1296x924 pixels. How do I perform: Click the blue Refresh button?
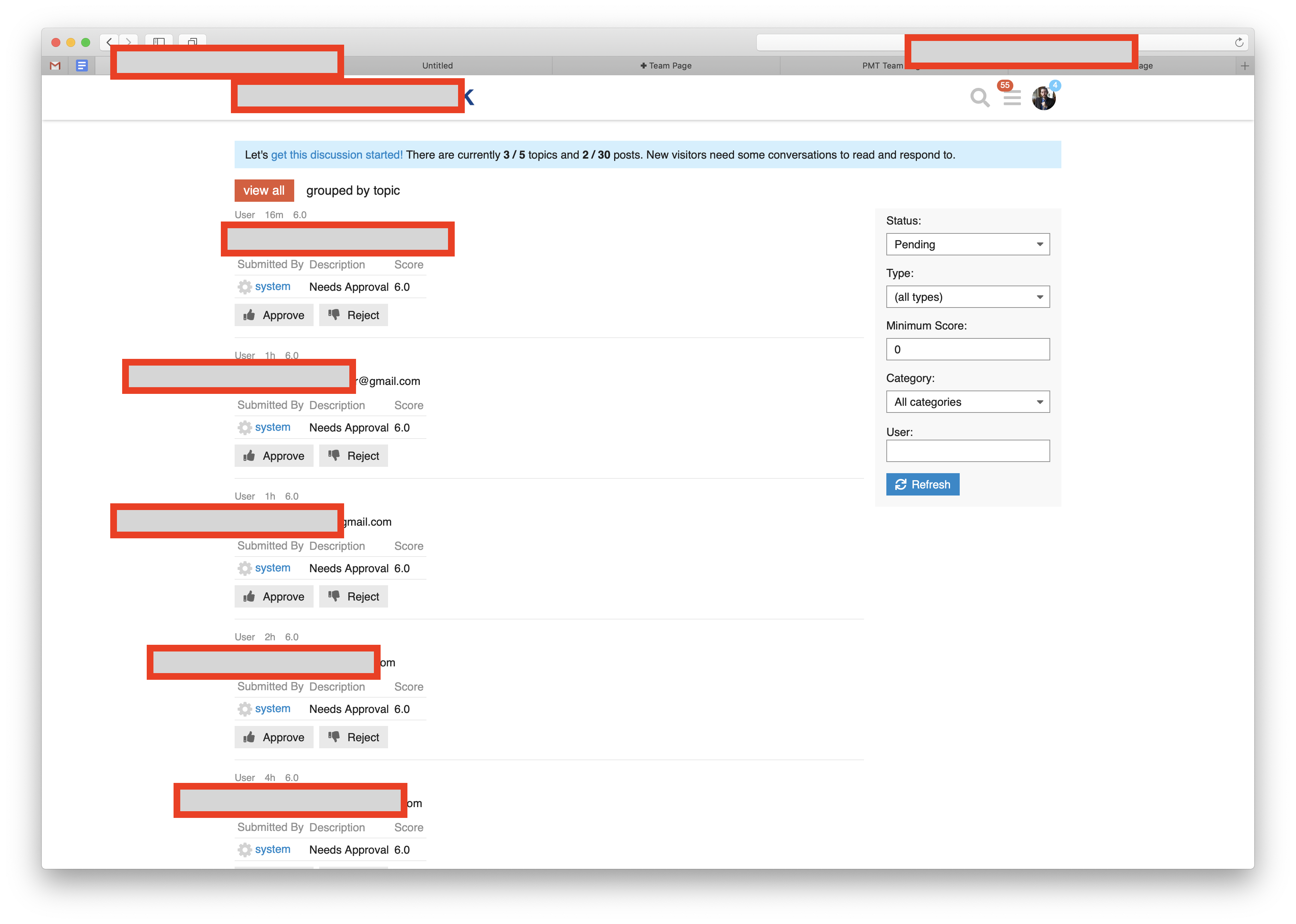[922, 484]
